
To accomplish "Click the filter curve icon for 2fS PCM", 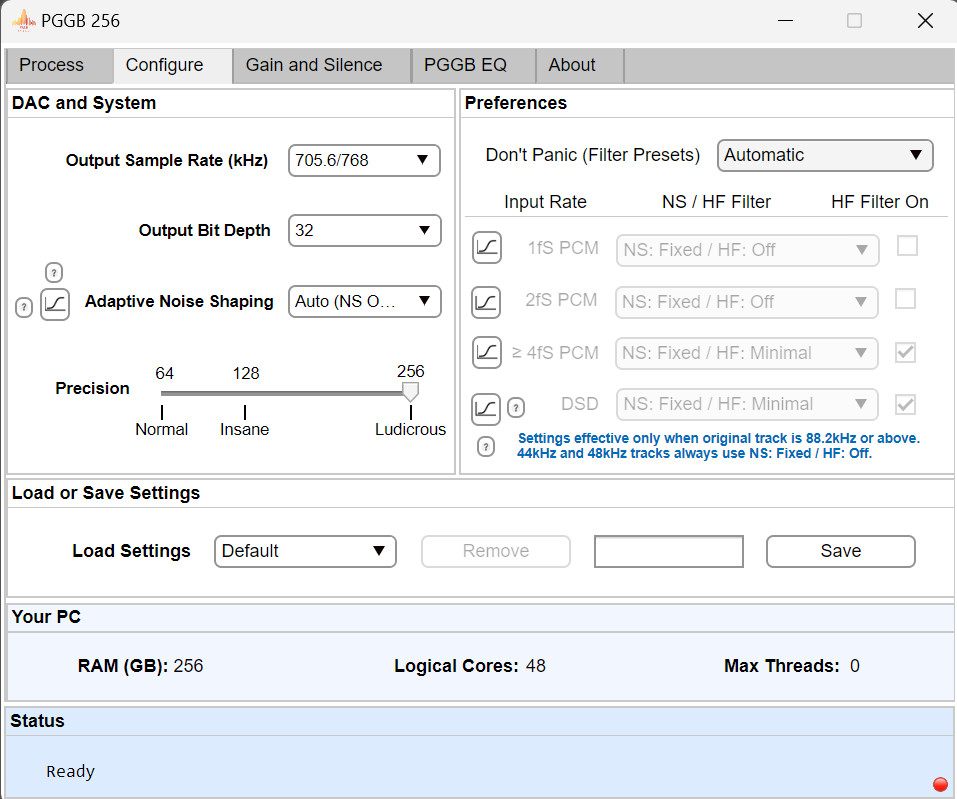I will tap(487, 300).
